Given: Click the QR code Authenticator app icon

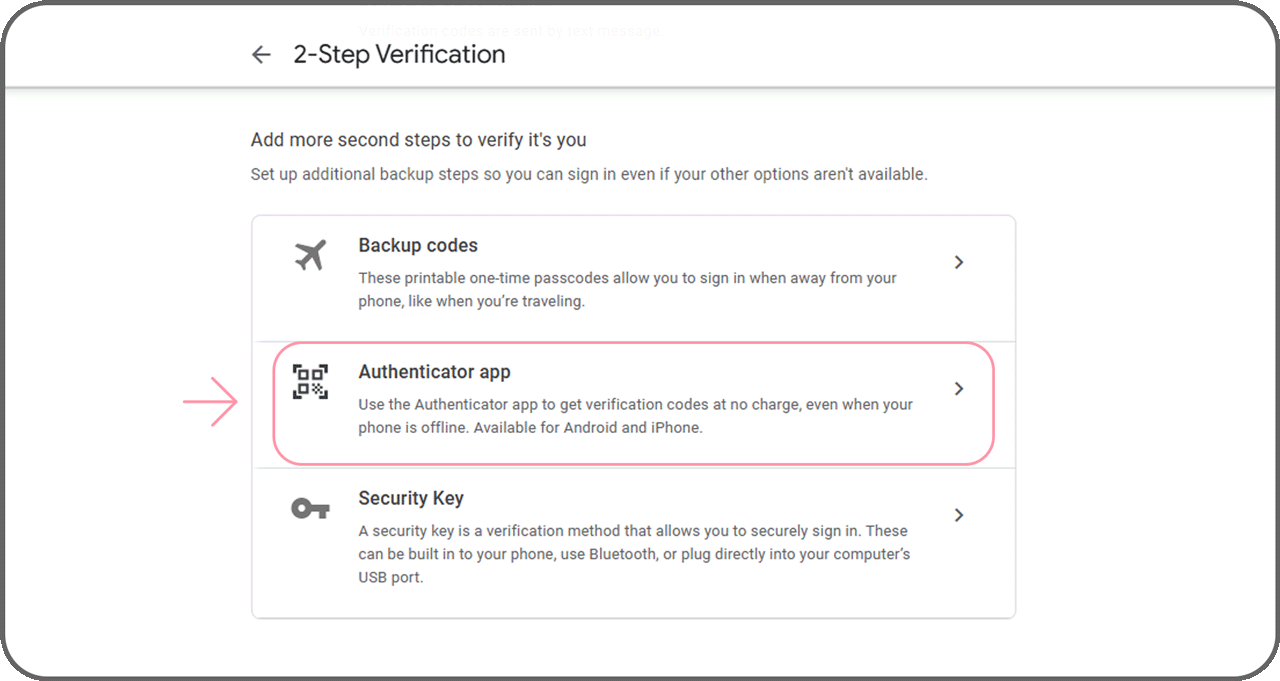Looking at the screenshot, I should point(310,382).
